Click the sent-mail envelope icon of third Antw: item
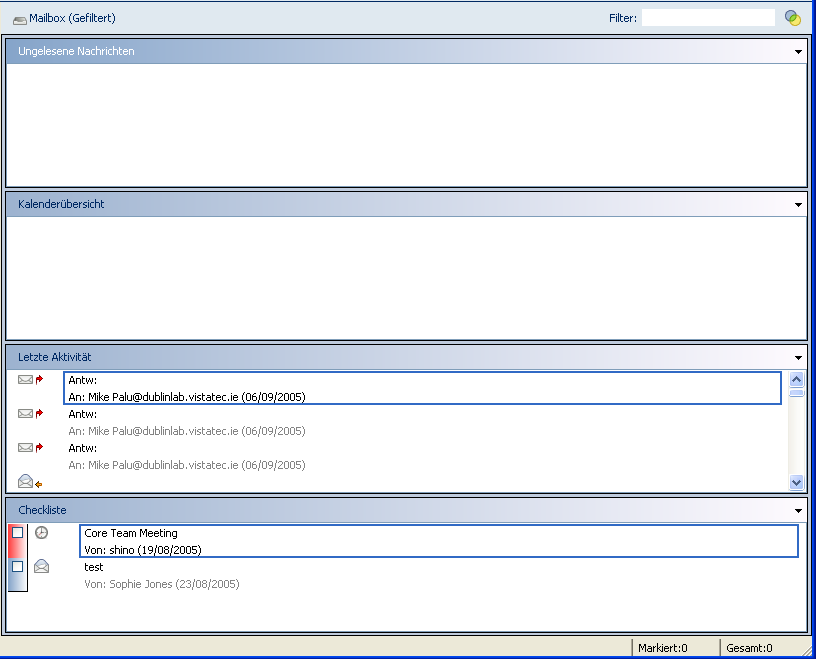 coord(26,447)
